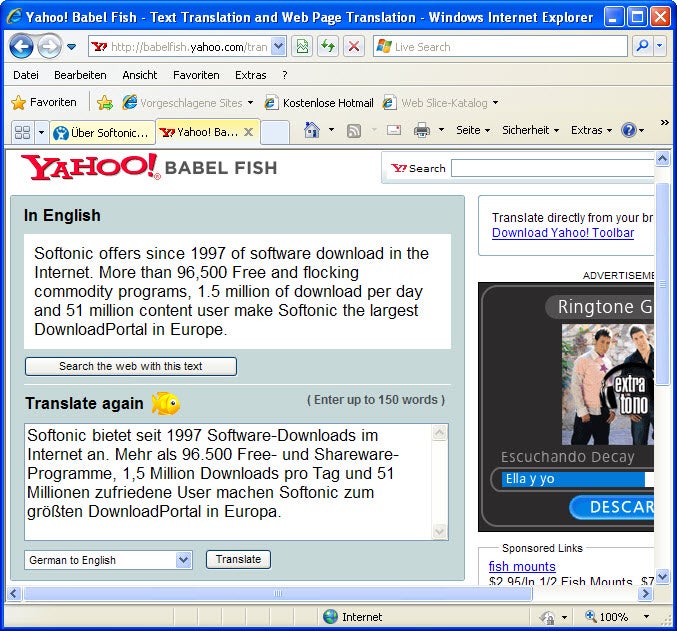Open the Bearbeiten menu
The height and width of the screenshot is (631, 677).
pos(80,75)
